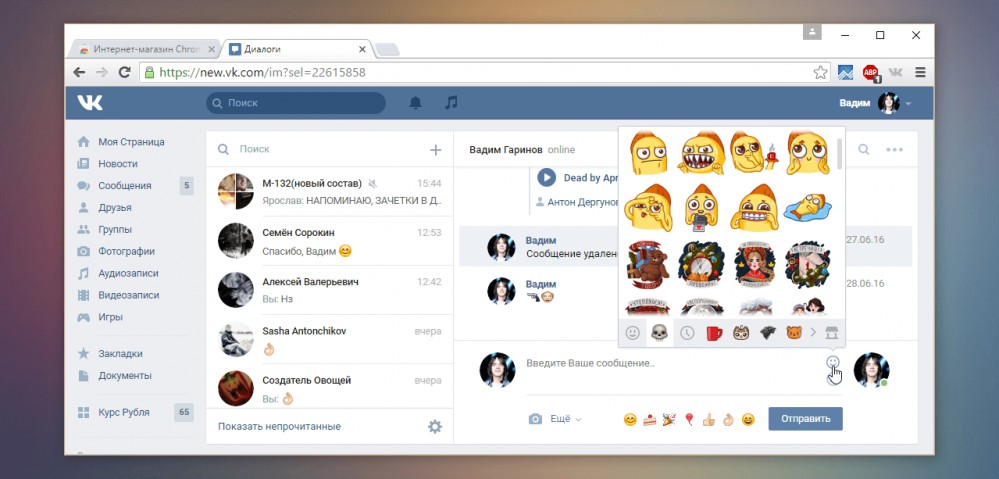Select red mug sticker pack tab

[714, 332]
